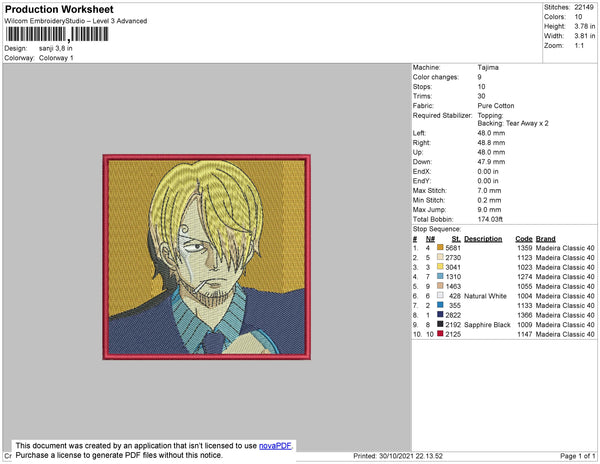Image resolution: width=600 pixels, height=464 pixels.
Task: Click the 'Code' column header
Action: tap(523, 239)
